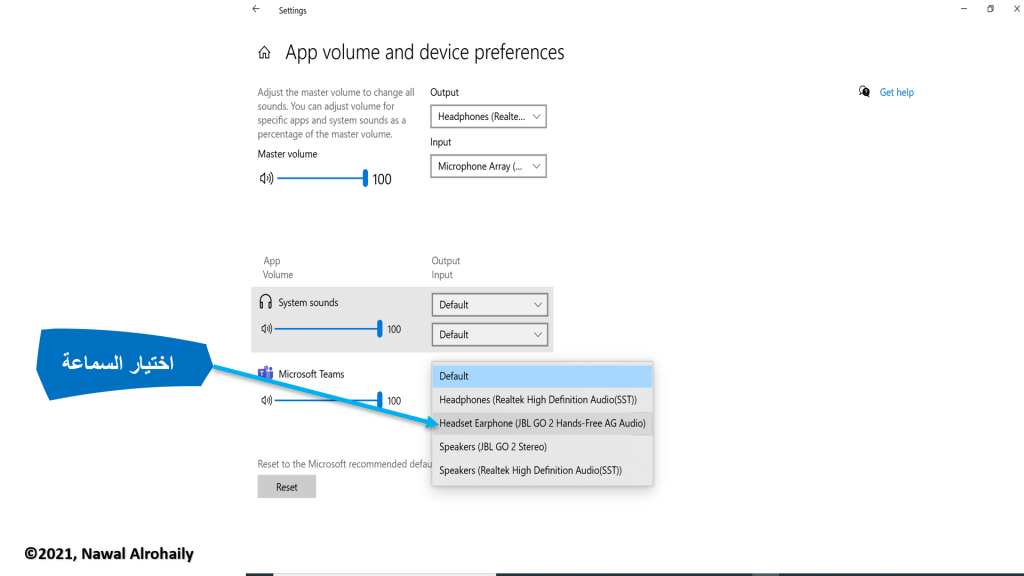
Task: Click the Get help chat icon
Action: [864, 92]
